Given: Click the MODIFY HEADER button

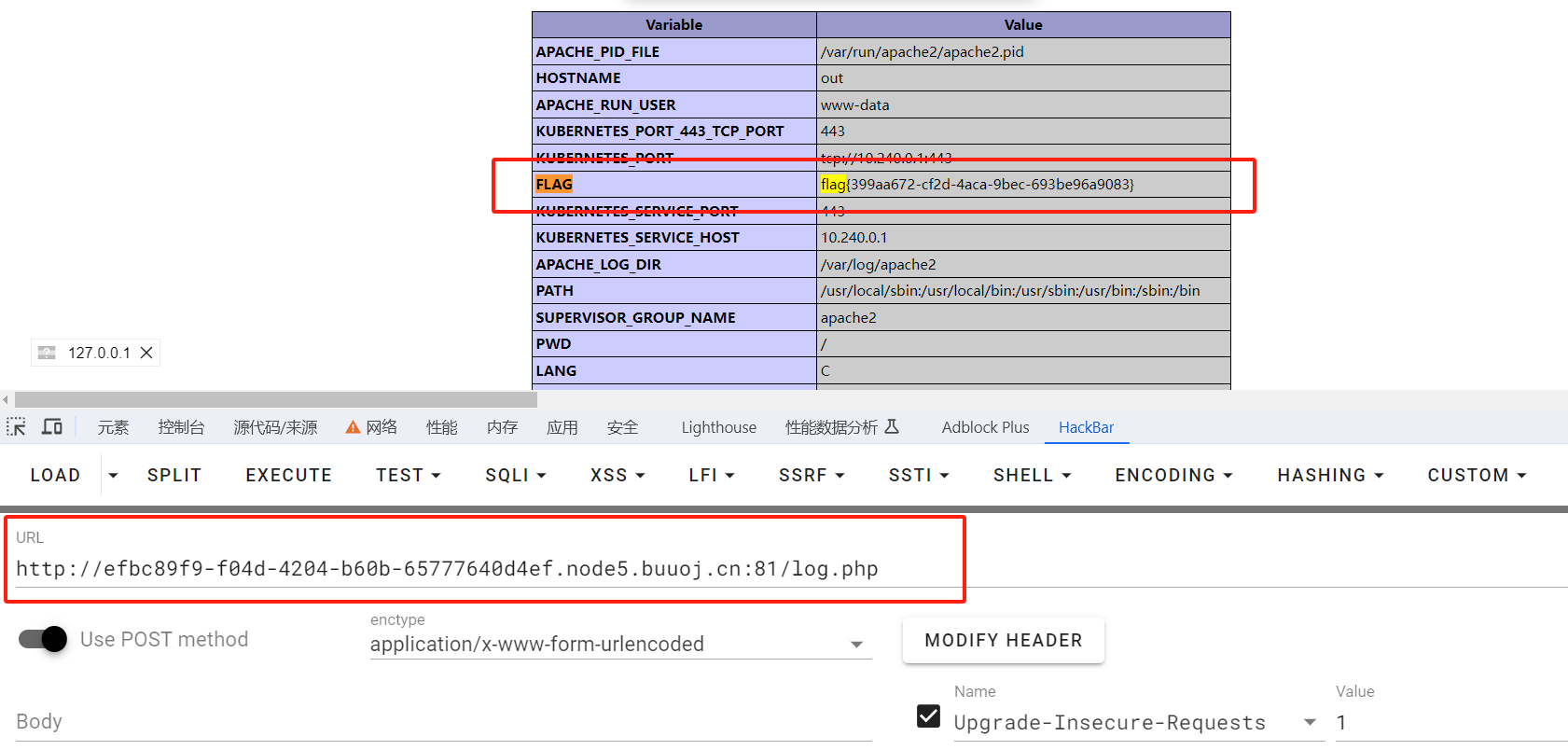Looking at the screenshot, I should click(1004, 640).
